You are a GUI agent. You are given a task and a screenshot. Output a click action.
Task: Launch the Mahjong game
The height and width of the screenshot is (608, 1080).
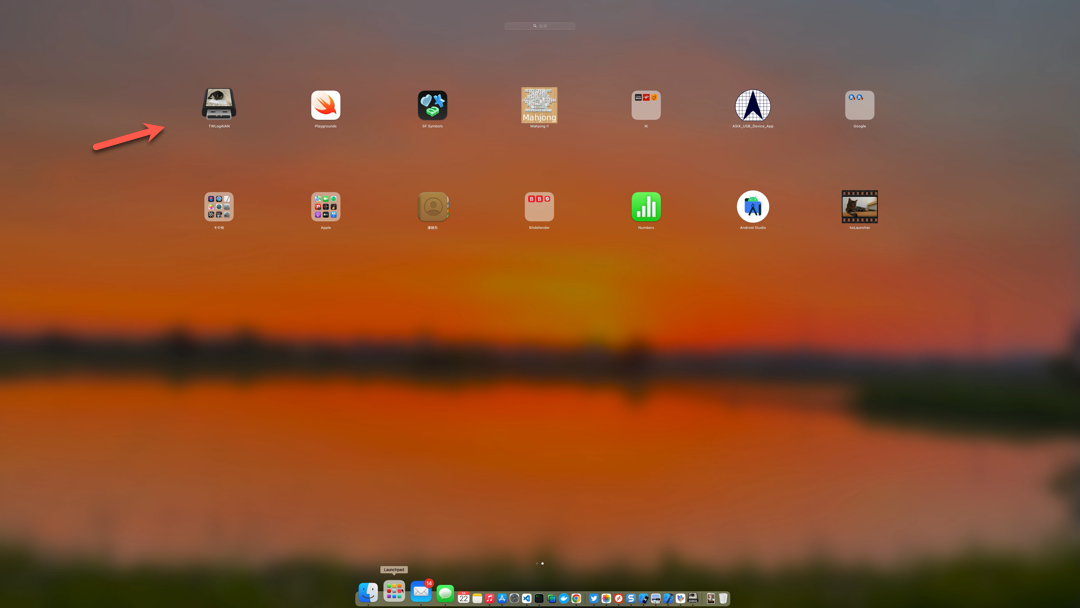coord(539,105)
